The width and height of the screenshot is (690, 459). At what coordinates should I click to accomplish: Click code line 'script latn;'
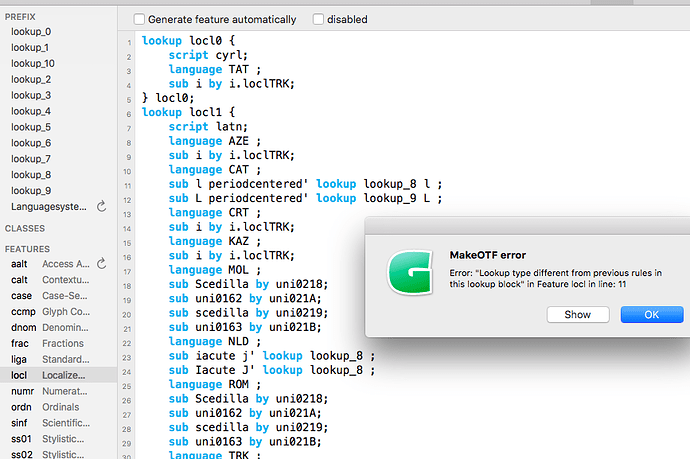[208, 126]
